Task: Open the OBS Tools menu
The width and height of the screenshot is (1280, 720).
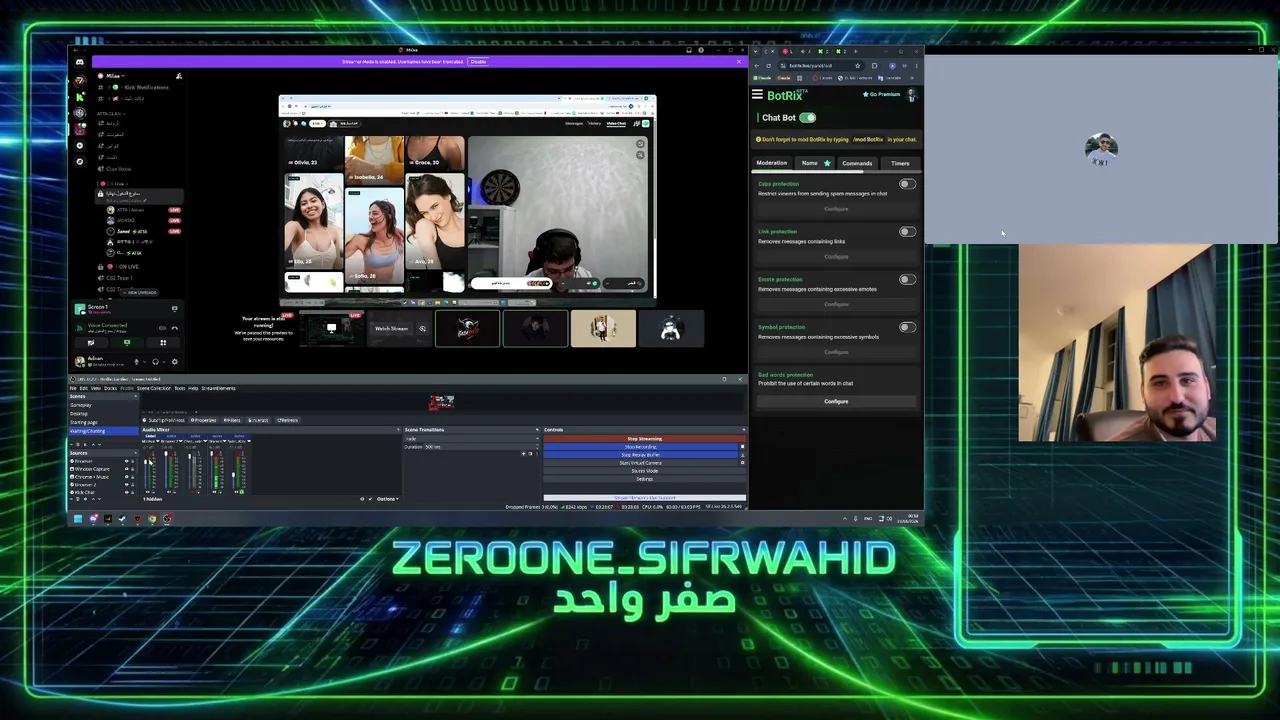Action: pyautogui.click(x=180, y=388)
